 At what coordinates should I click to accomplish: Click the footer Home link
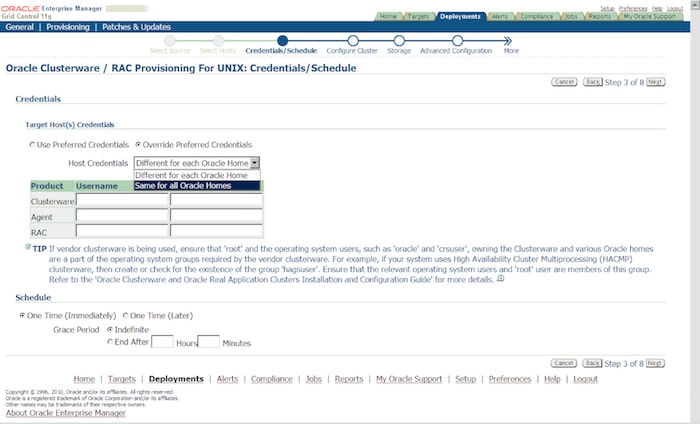click(x=84, y=379)
